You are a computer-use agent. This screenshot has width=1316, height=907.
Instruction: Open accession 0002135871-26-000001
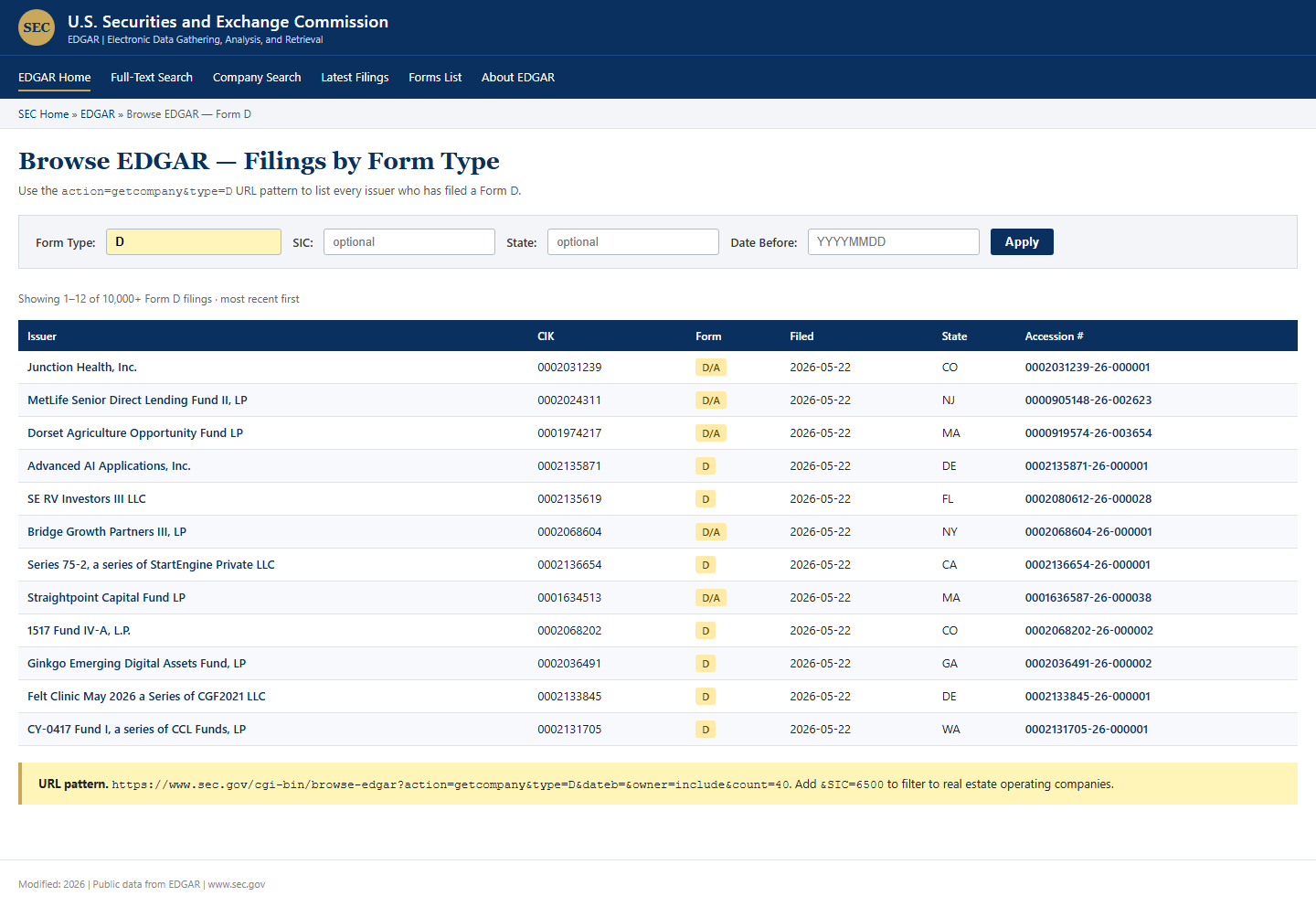(1087, 466)
